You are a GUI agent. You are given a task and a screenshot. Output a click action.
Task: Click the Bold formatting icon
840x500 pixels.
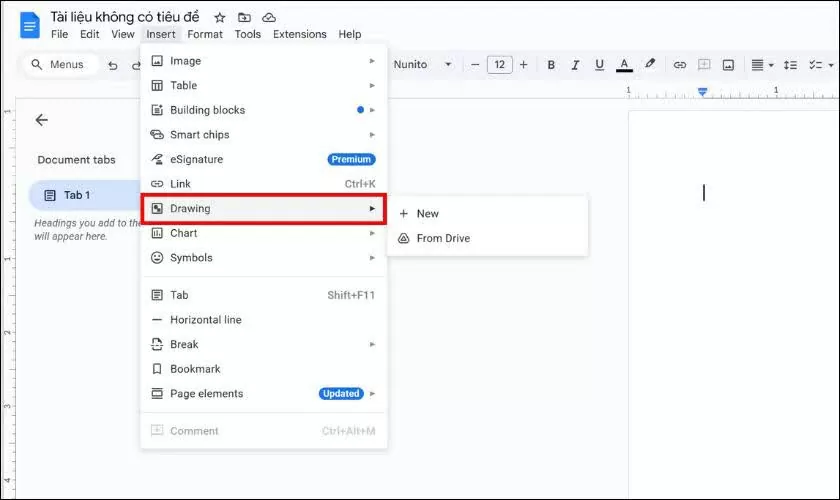[x=551, y=65]
